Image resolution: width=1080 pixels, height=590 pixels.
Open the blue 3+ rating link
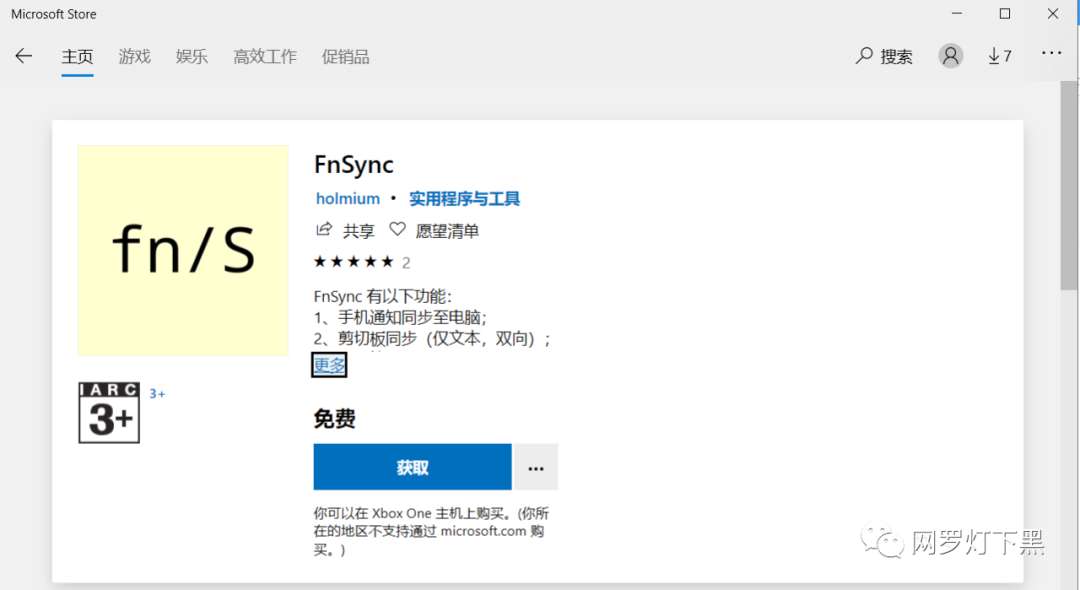[x=157, y=394]
